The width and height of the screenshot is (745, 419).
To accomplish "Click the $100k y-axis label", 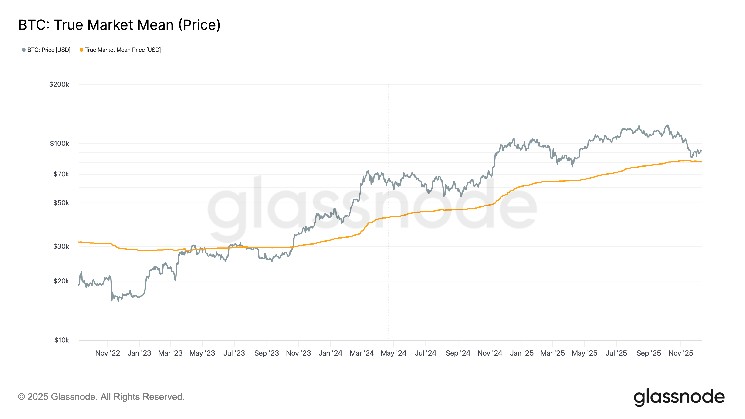I will (60, 144).
